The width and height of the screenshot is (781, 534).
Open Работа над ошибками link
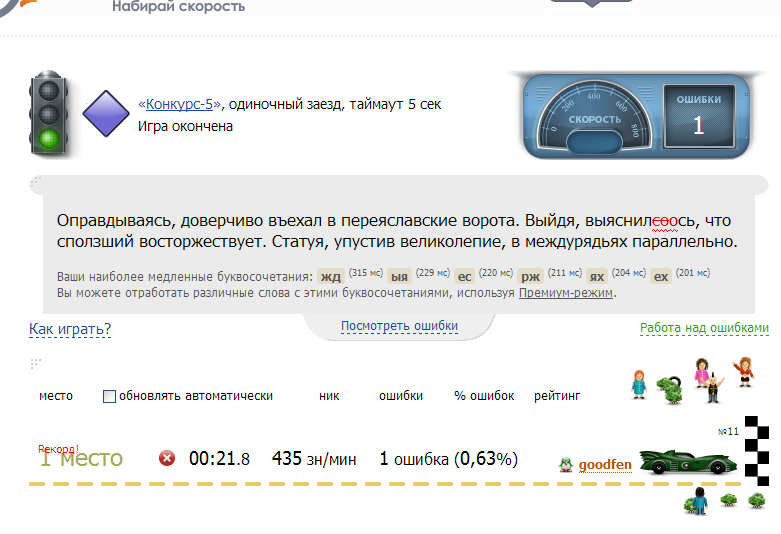point(704,328)
